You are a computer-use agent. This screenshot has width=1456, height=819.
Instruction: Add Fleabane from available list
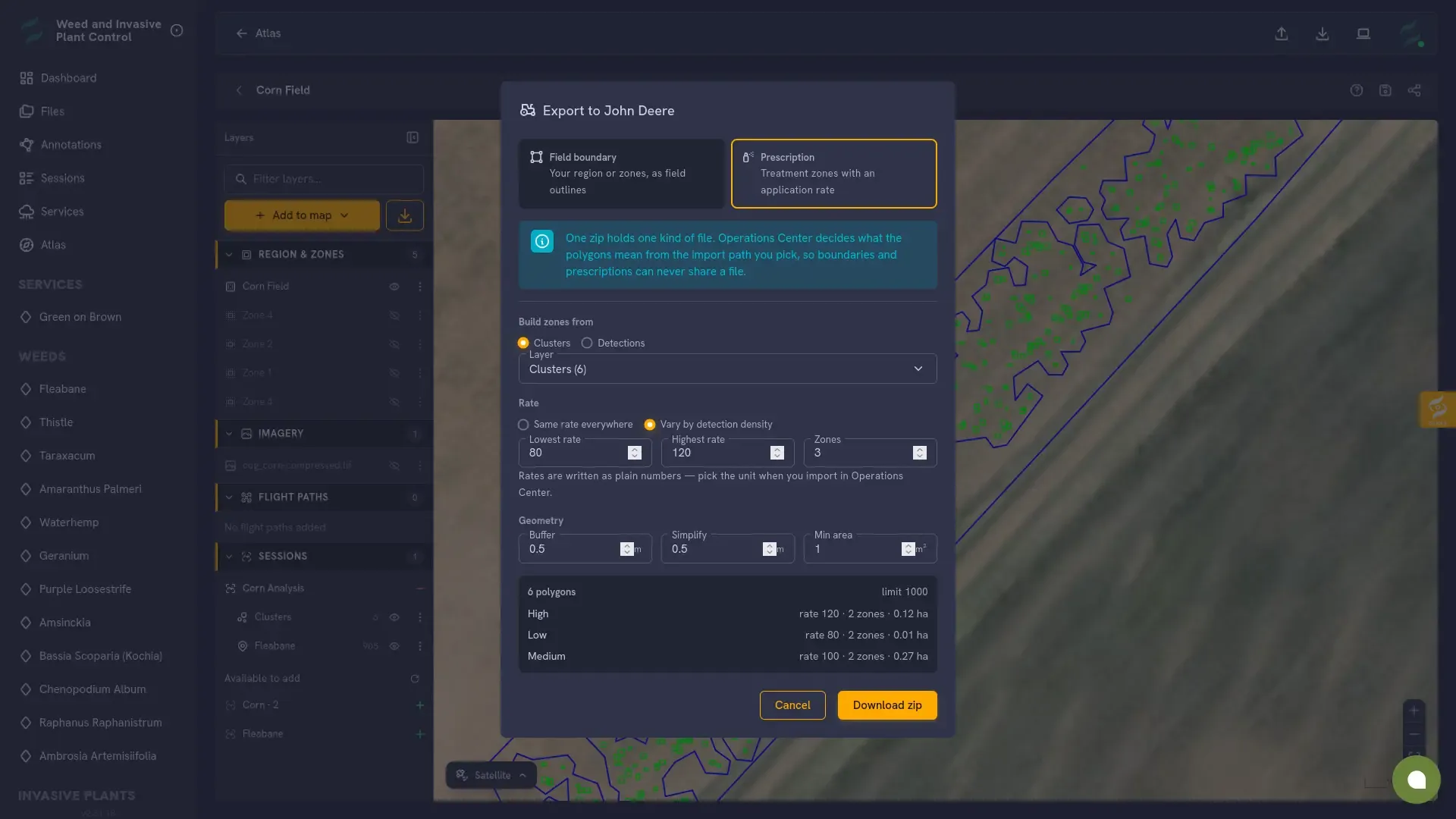(420, 734)
